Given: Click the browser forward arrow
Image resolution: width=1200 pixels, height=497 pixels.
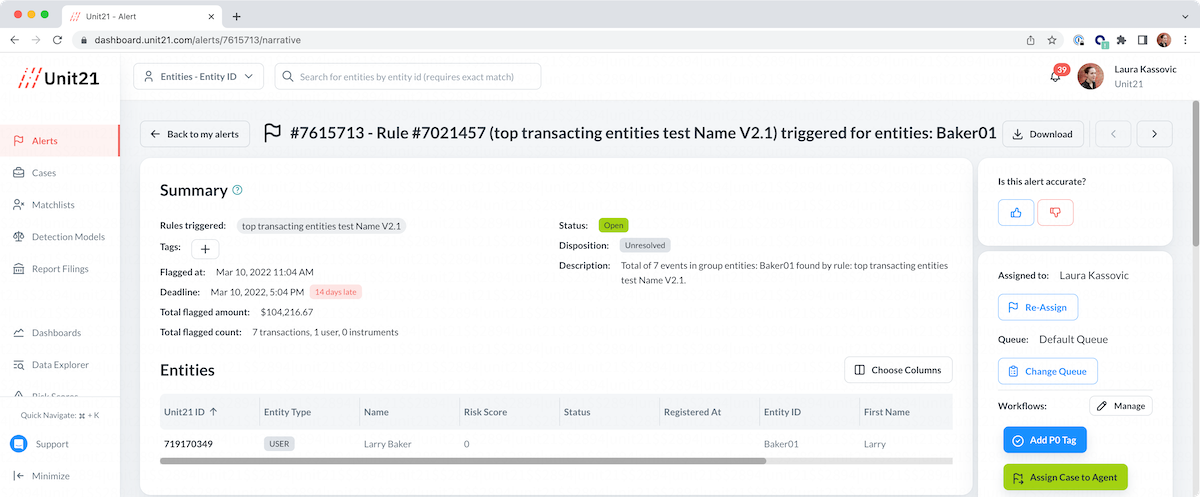Looking at the screenshot, I should (x=37, y=40).
